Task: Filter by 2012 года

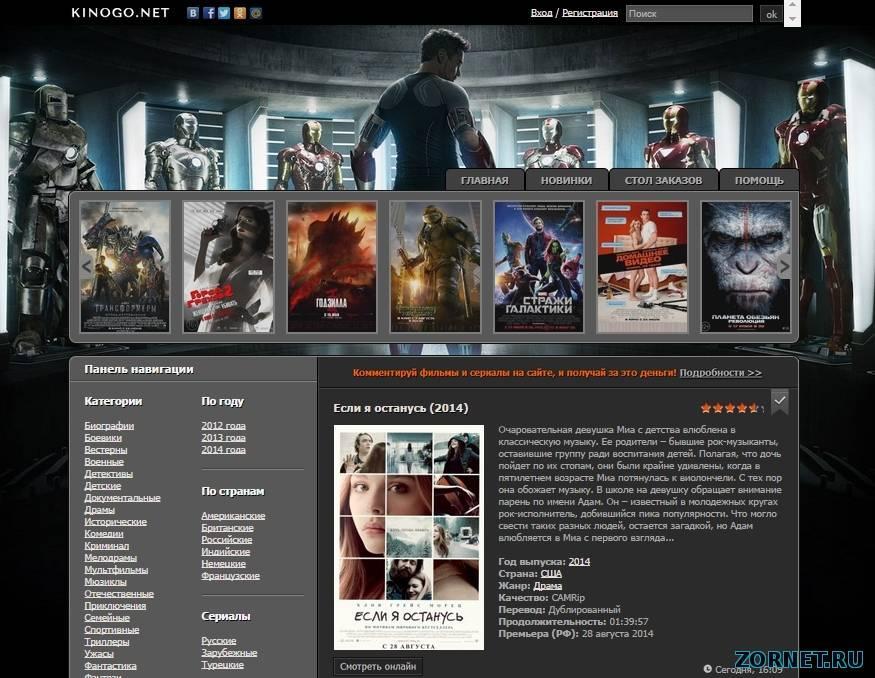Action: point(223,426)
